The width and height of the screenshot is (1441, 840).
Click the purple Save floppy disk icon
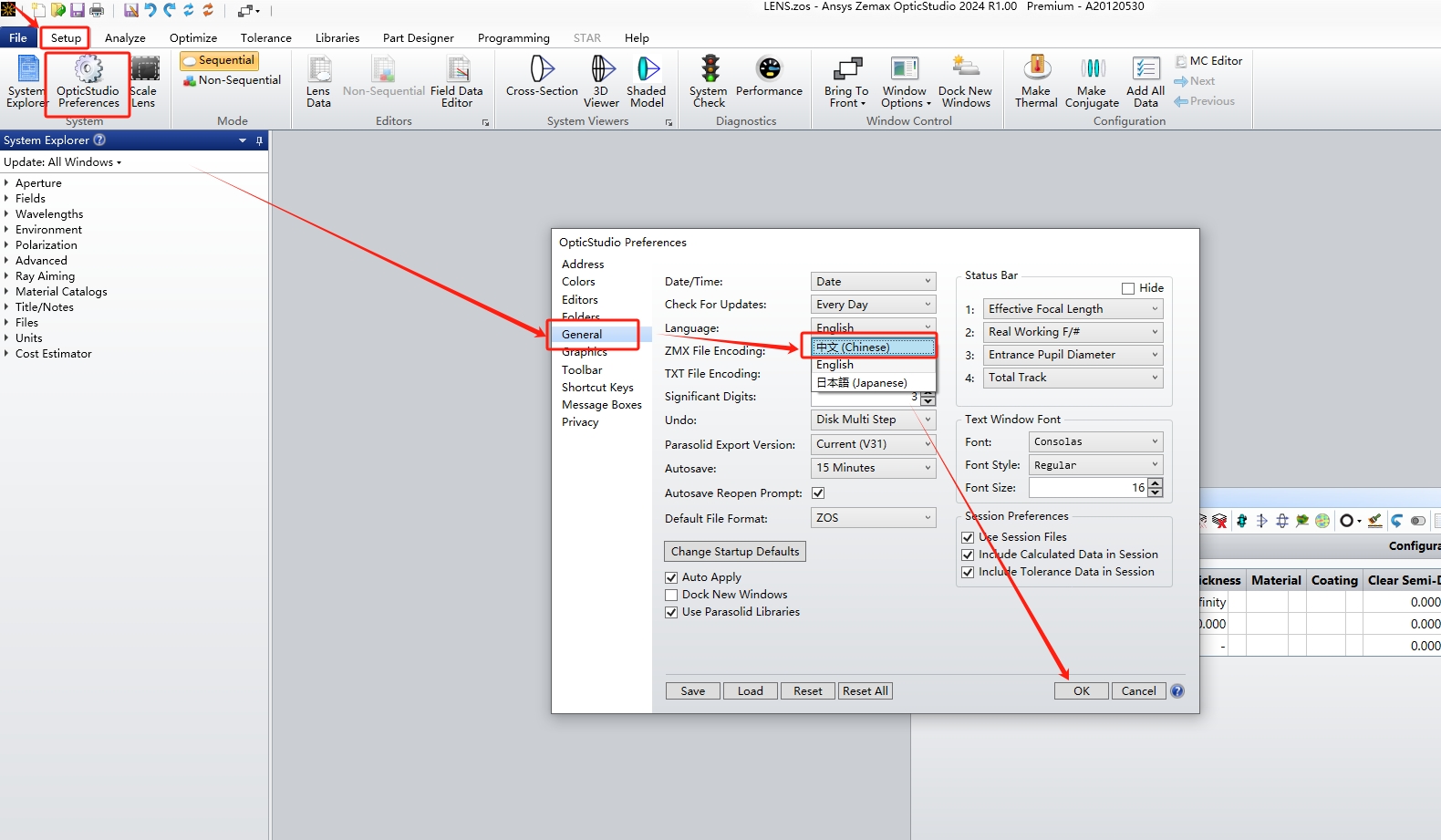(x=78, y=10)
